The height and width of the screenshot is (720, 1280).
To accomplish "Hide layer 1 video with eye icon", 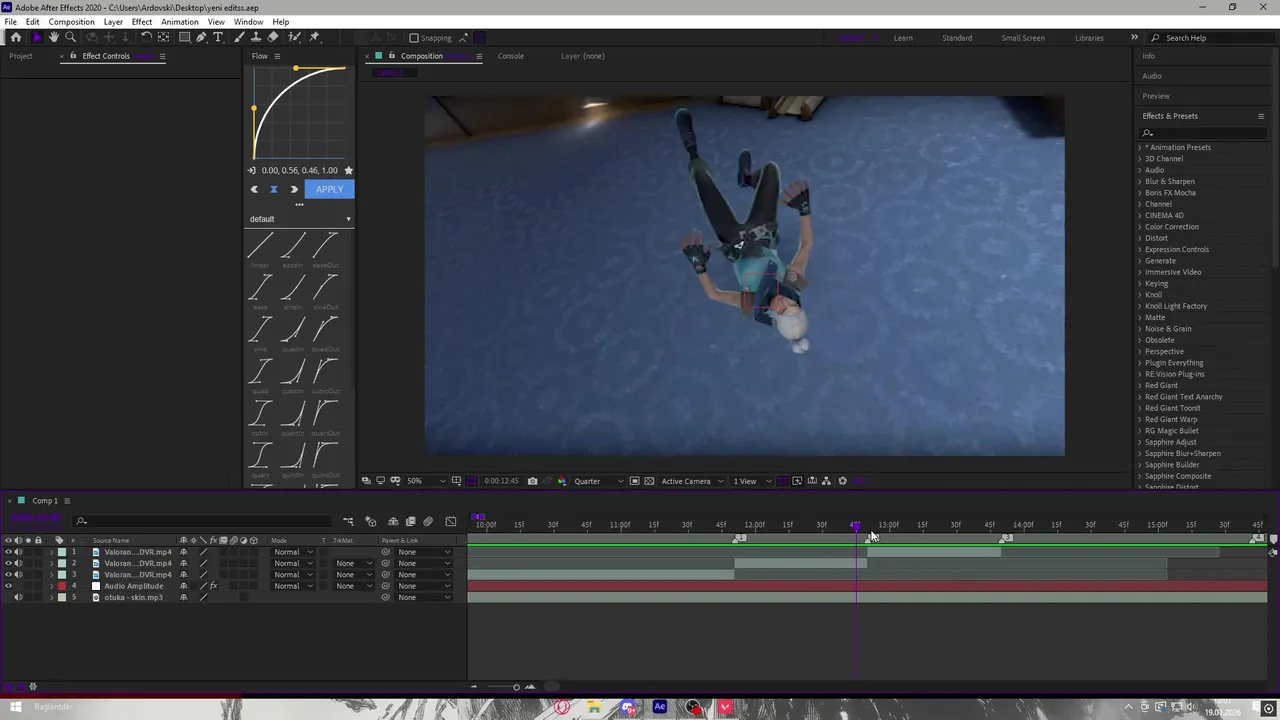I will click(x=9, y=552).
